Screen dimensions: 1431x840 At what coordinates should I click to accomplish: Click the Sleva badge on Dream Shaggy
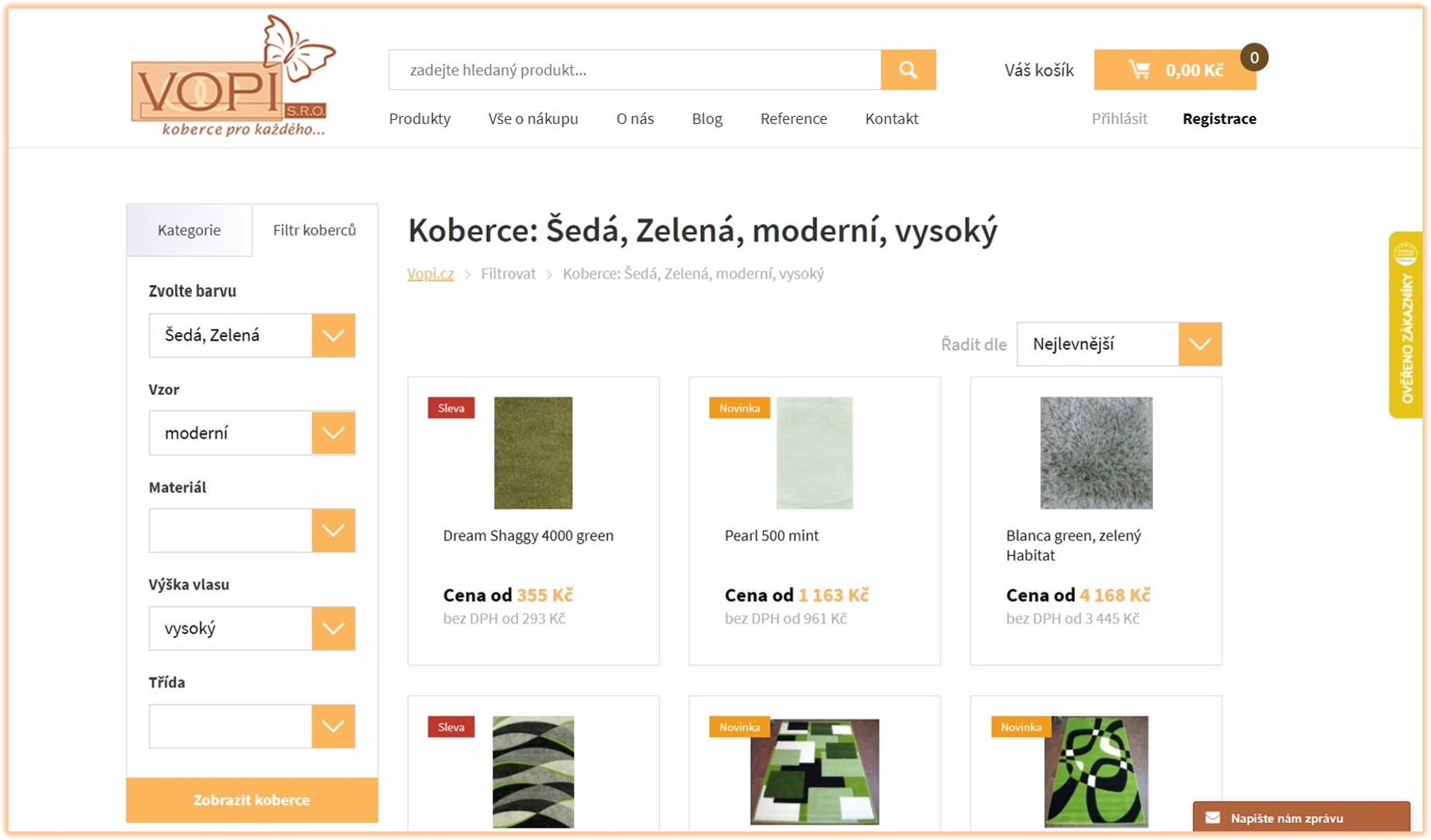[451, 408]
